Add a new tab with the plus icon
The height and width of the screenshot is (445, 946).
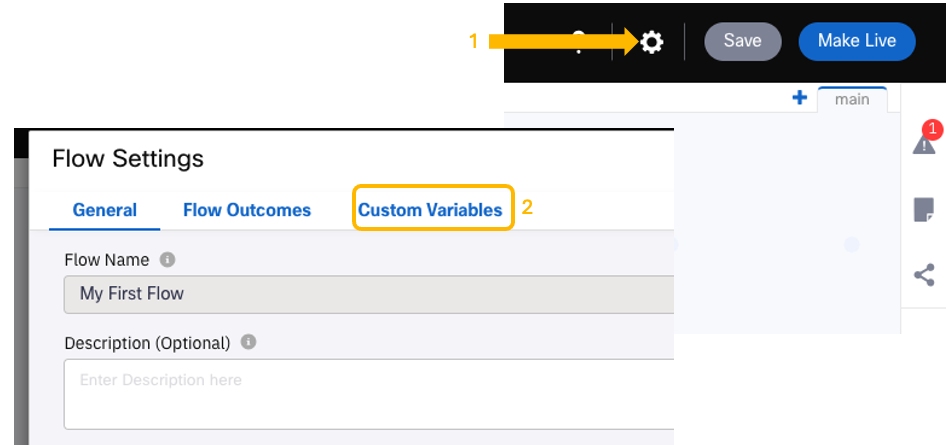(x=799, y=98)
